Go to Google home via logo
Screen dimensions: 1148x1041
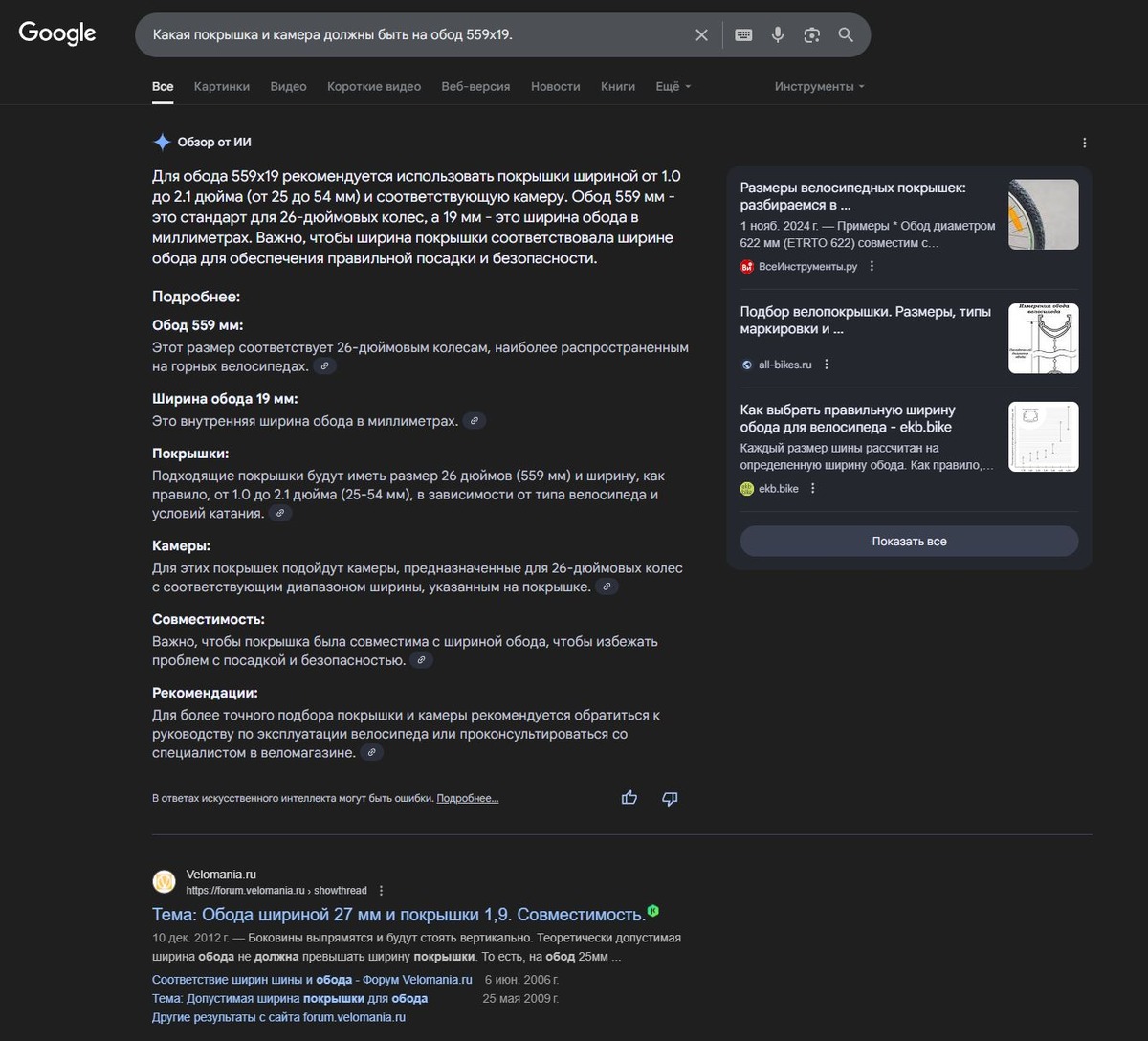point(57,33)
